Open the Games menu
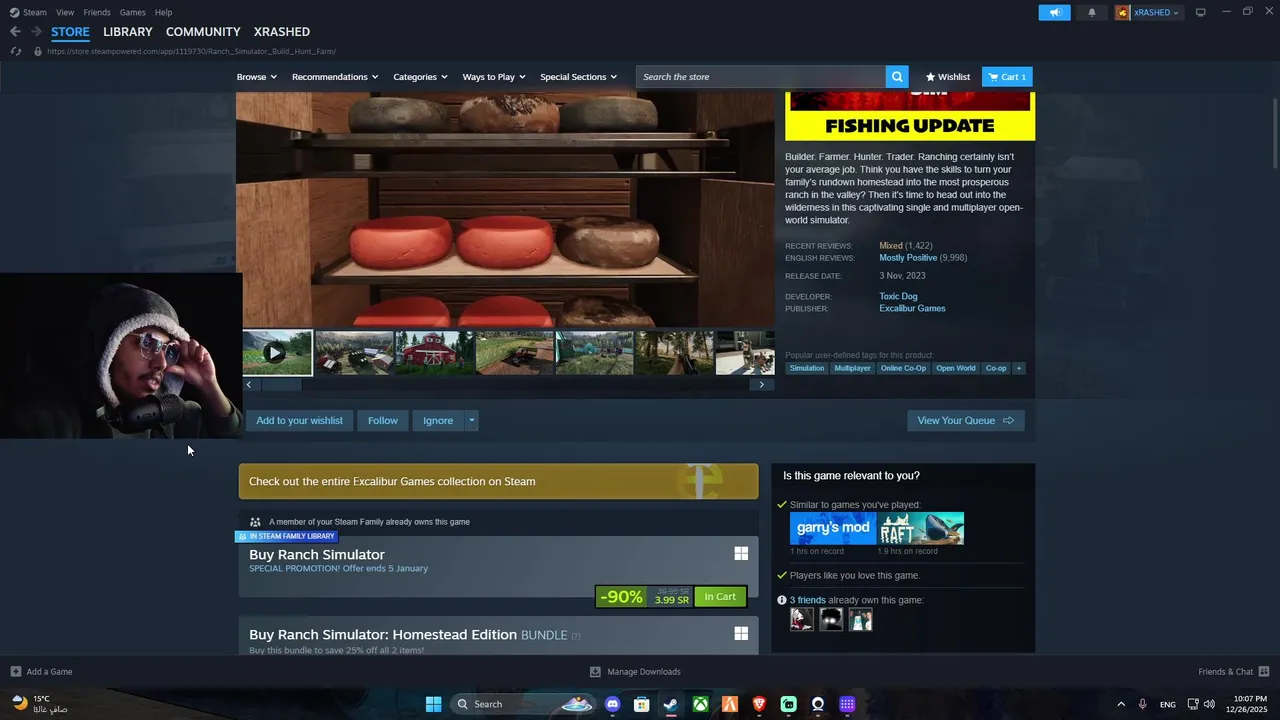 pyautogui.click(x=132, y=12)
